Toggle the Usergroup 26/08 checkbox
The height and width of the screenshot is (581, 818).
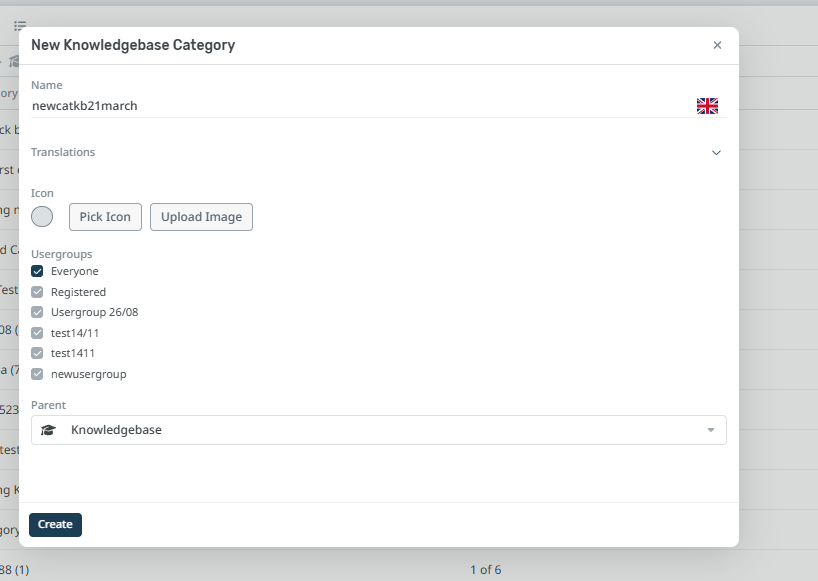tap(37, 312)
